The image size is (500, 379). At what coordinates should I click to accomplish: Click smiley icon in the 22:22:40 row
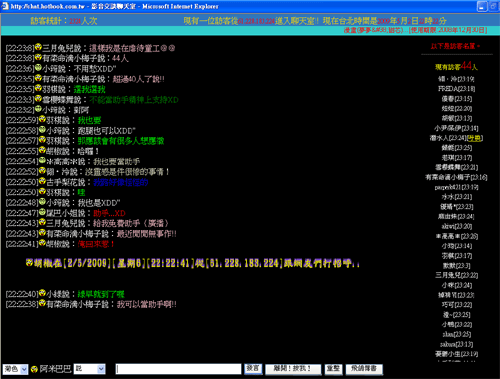click(42, 293)
